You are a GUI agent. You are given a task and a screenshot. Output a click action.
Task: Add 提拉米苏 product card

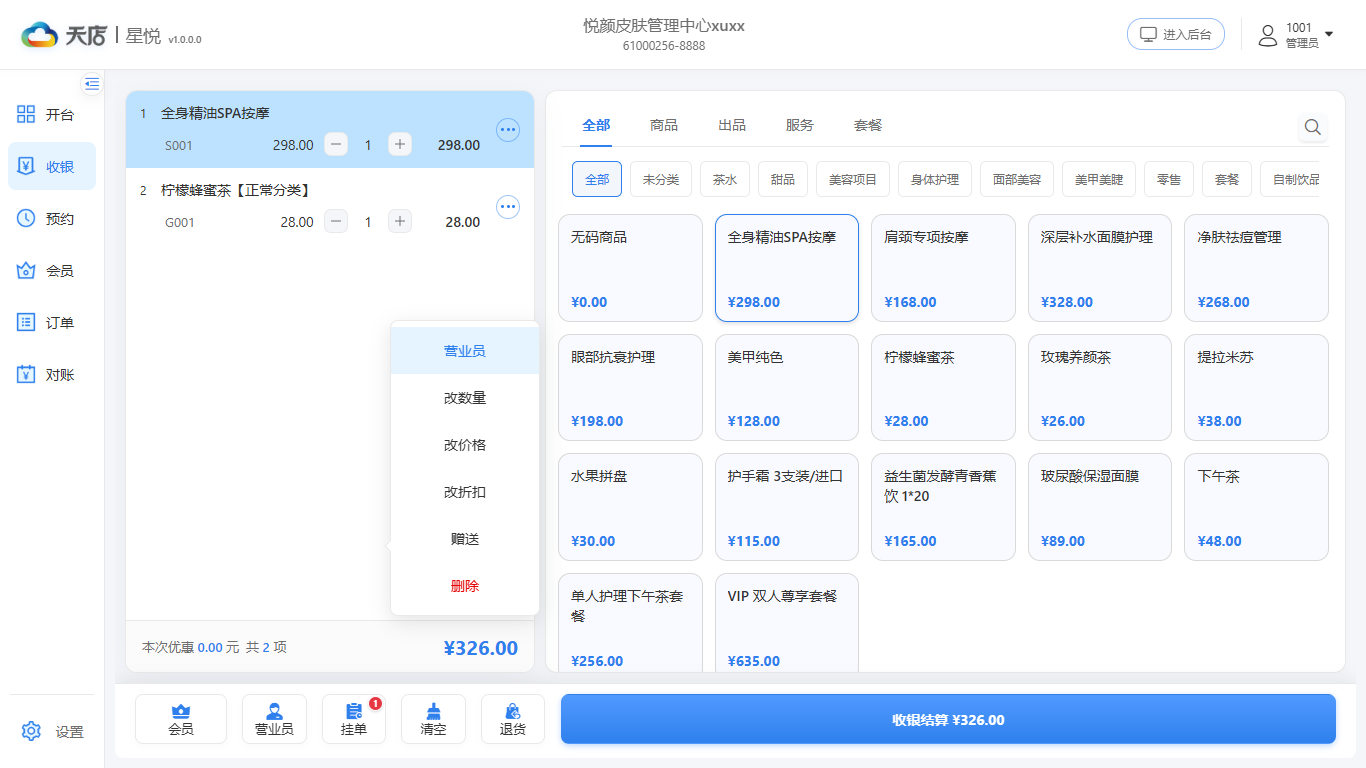(1256, 387)
